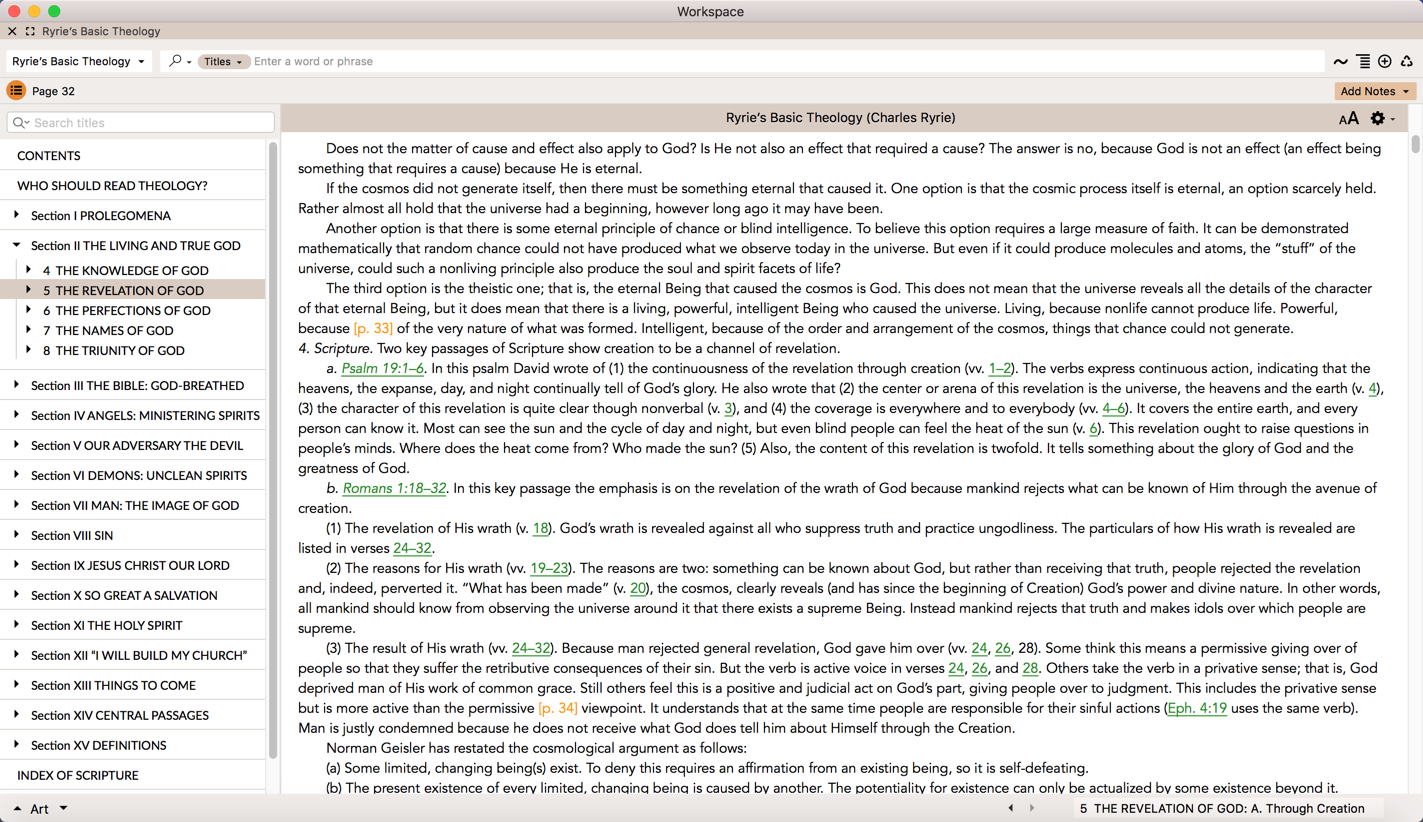Screen dimensions: 1423x822
Task: Click the [p. 34] page marker
Action: (558, 708)
